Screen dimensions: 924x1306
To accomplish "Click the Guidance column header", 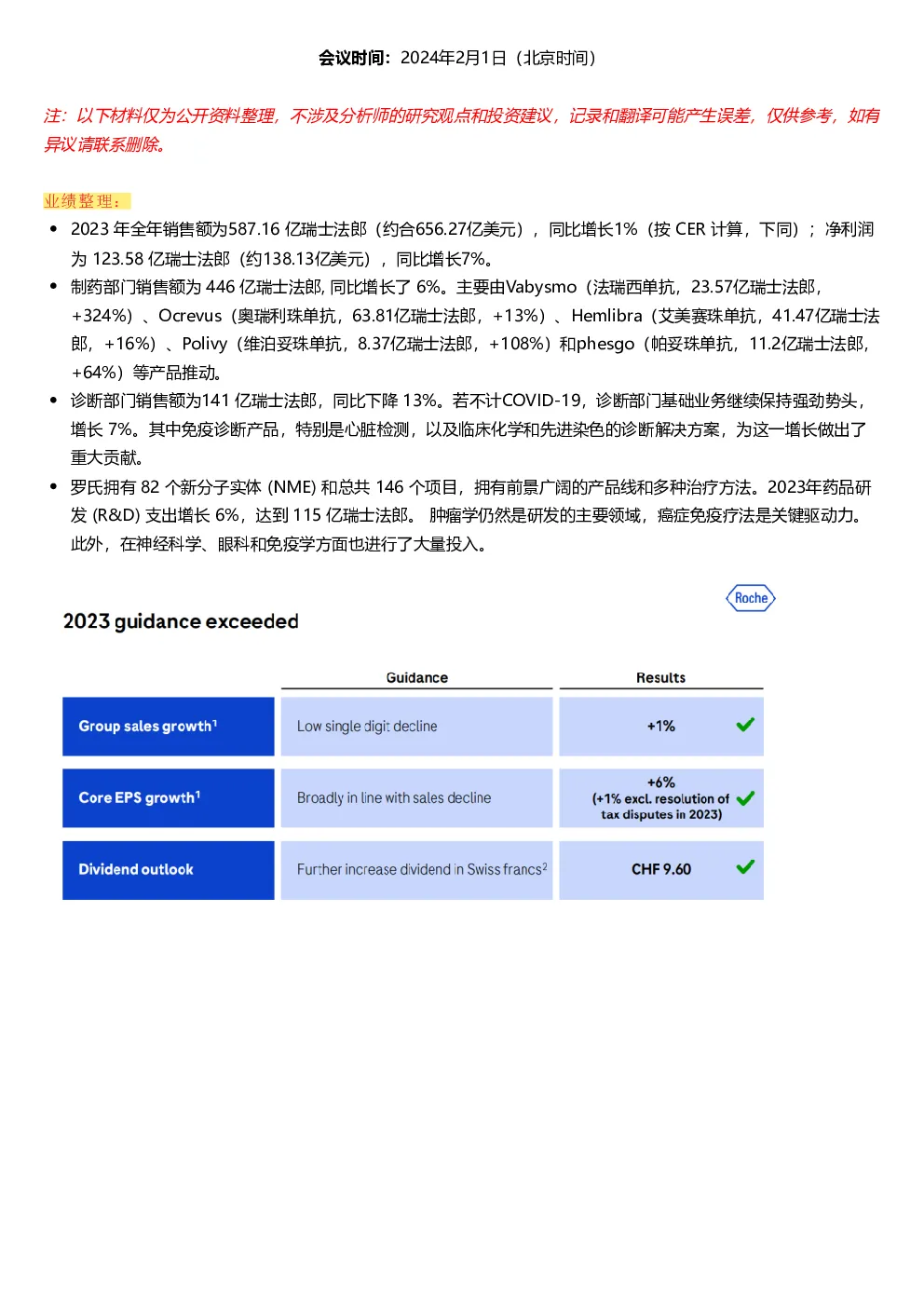I will [417, 677].
